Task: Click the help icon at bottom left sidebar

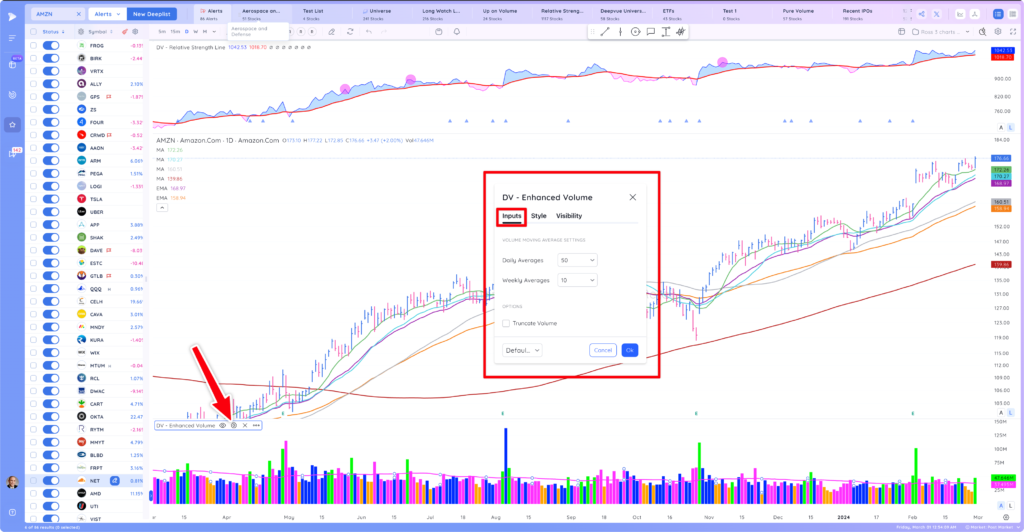Action: 12,512
